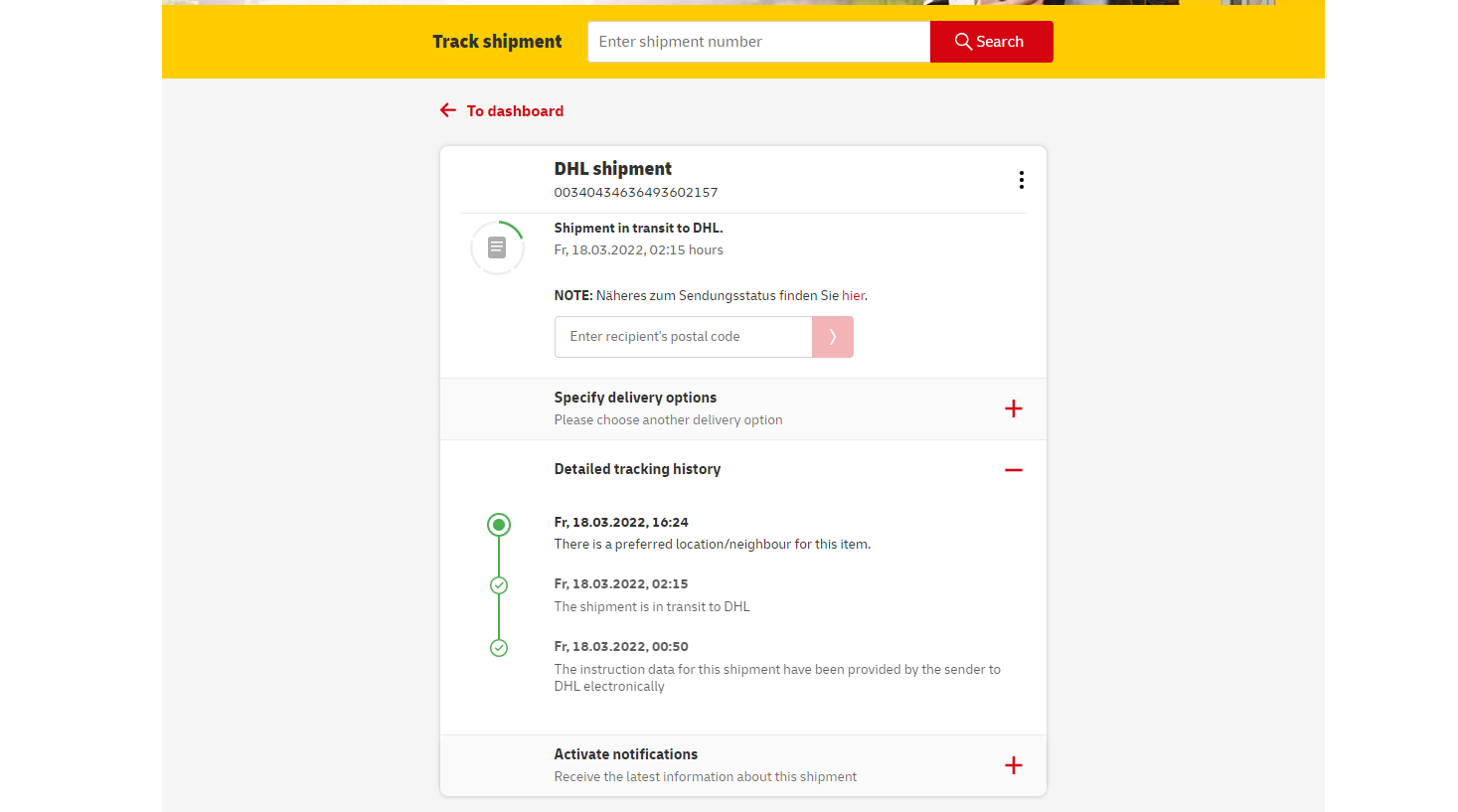This screenshot has width=1458, height=812.
Task: Collapse Detailed tracking history section
Action: coord(1013,470)
